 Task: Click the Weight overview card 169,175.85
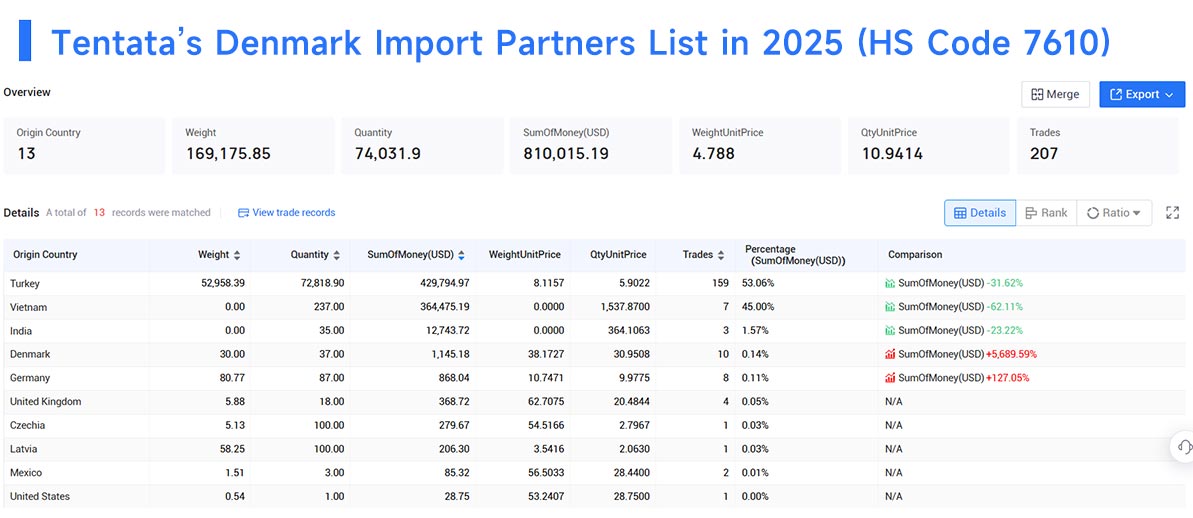point(253,145)
